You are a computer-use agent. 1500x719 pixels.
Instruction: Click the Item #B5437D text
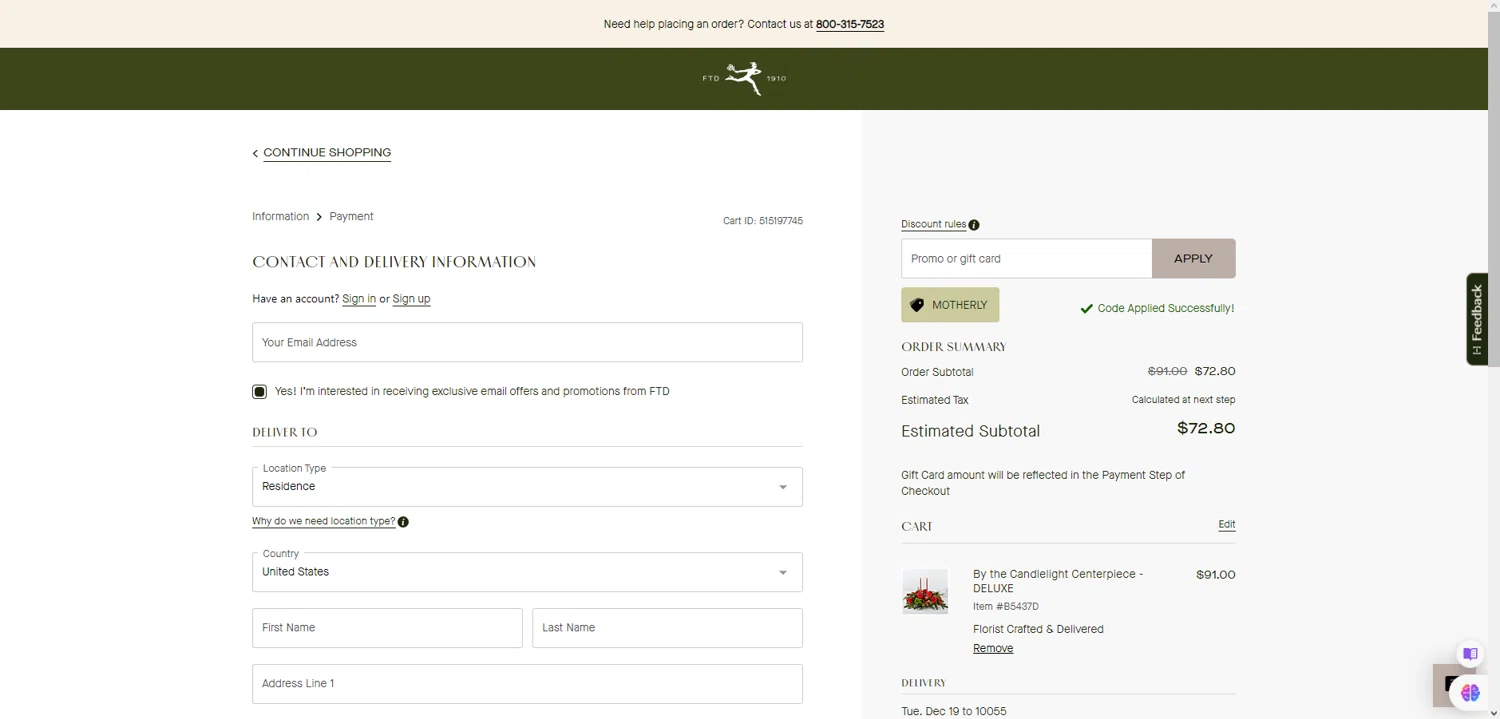pos(1006,607)
